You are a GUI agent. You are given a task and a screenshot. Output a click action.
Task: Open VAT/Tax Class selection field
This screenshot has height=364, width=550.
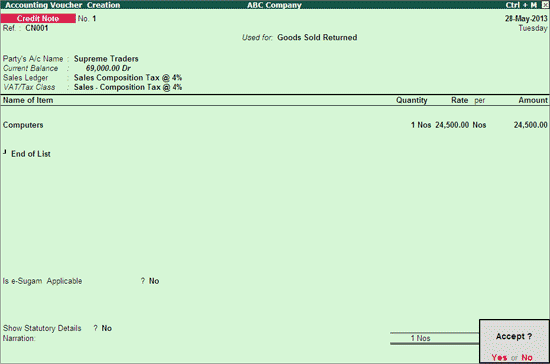(x=128, y=87)
